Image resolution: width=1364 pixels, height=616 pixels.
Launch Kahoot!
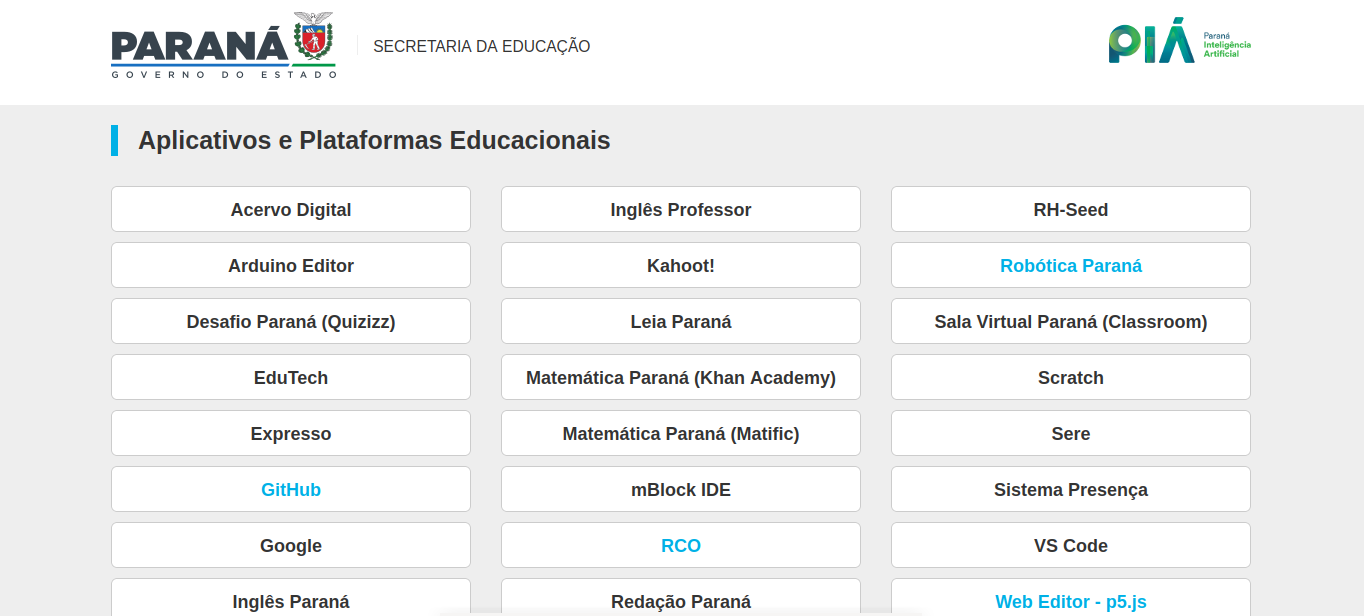(681, 265)
